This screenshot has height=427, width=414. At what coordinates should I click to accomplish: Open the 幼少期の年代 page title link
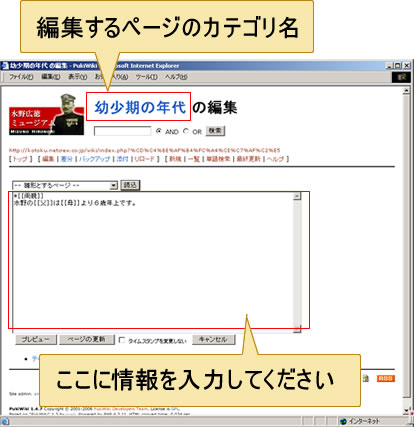[x=140, y=107]
